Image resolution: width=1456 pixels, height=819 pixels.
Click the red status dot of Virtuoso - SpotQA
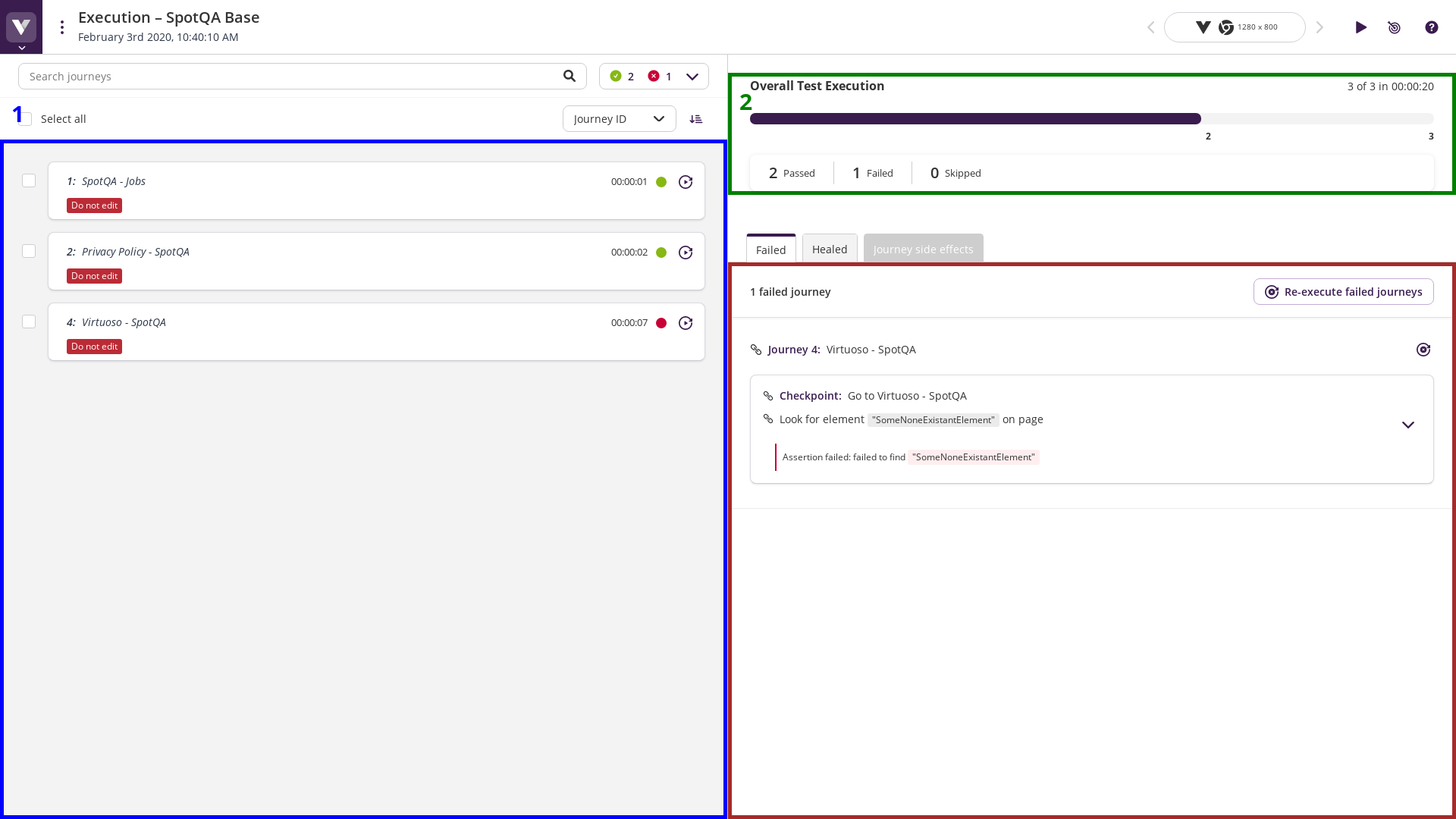661,323
